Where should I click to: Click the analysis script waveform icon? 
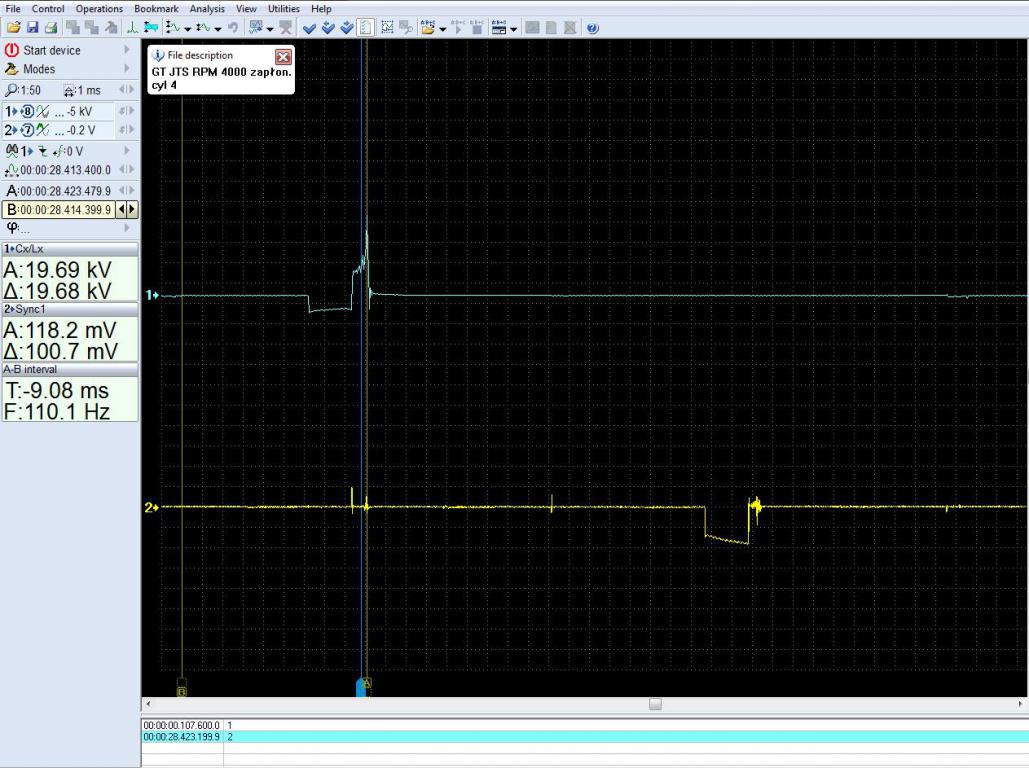click(x=256, y=28)
